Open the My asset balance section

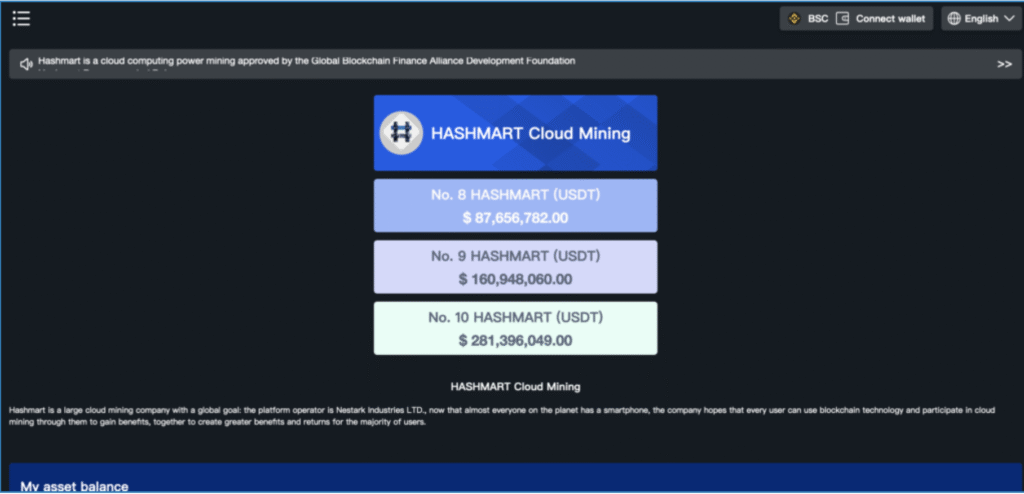click(x=74, y=486)
